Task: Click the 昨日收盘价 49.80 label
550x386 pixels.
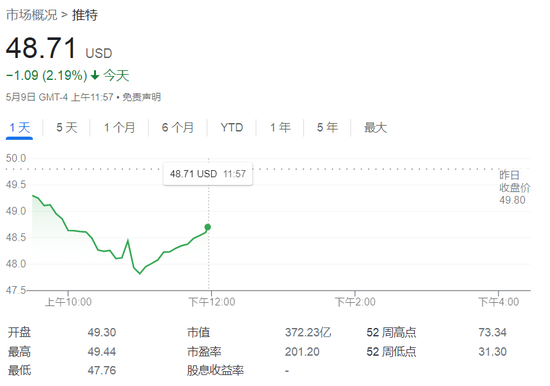Action: coord(515,188)
